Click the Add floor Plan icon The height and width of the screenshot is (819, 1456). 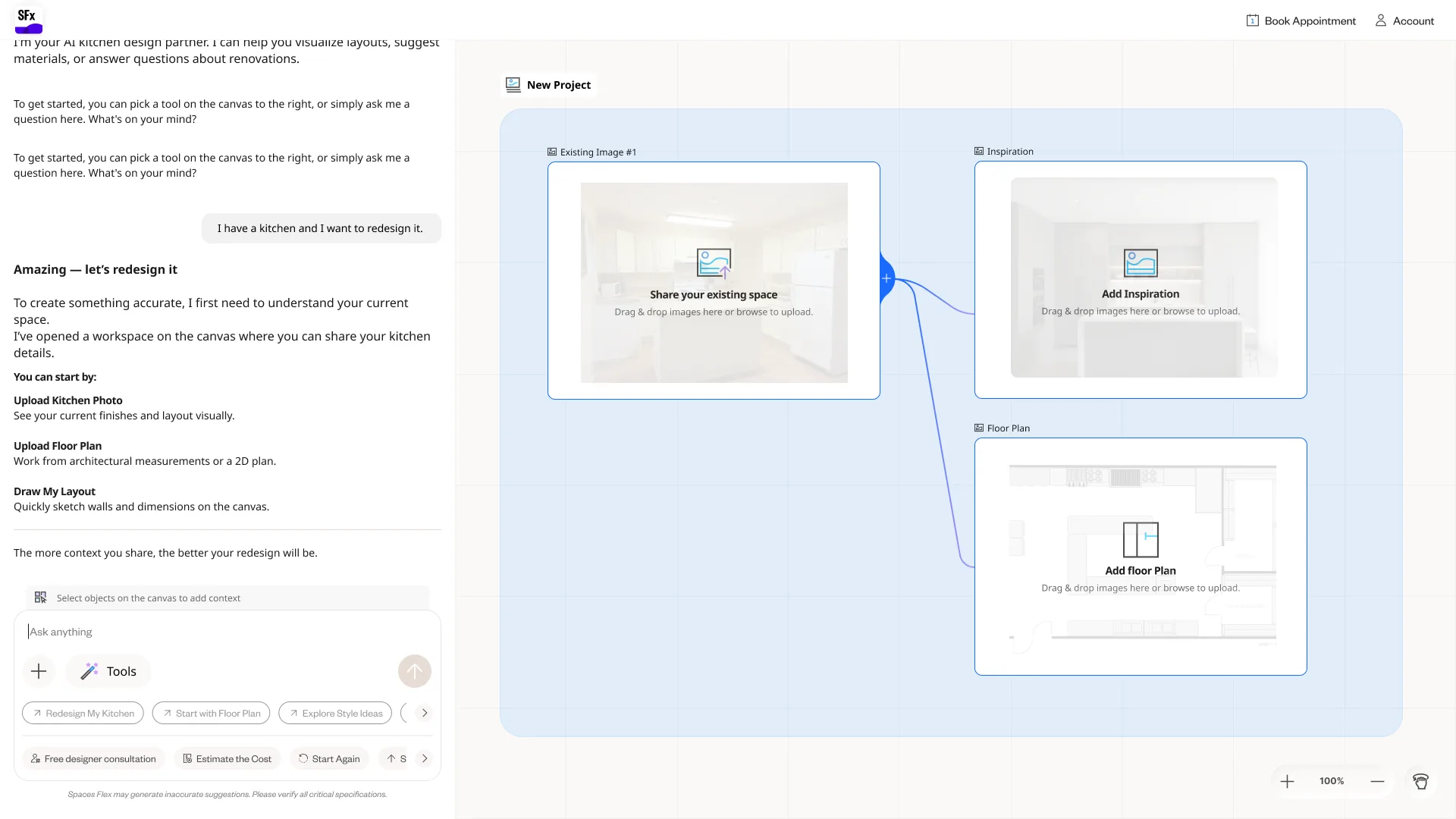pos(1141,540)
